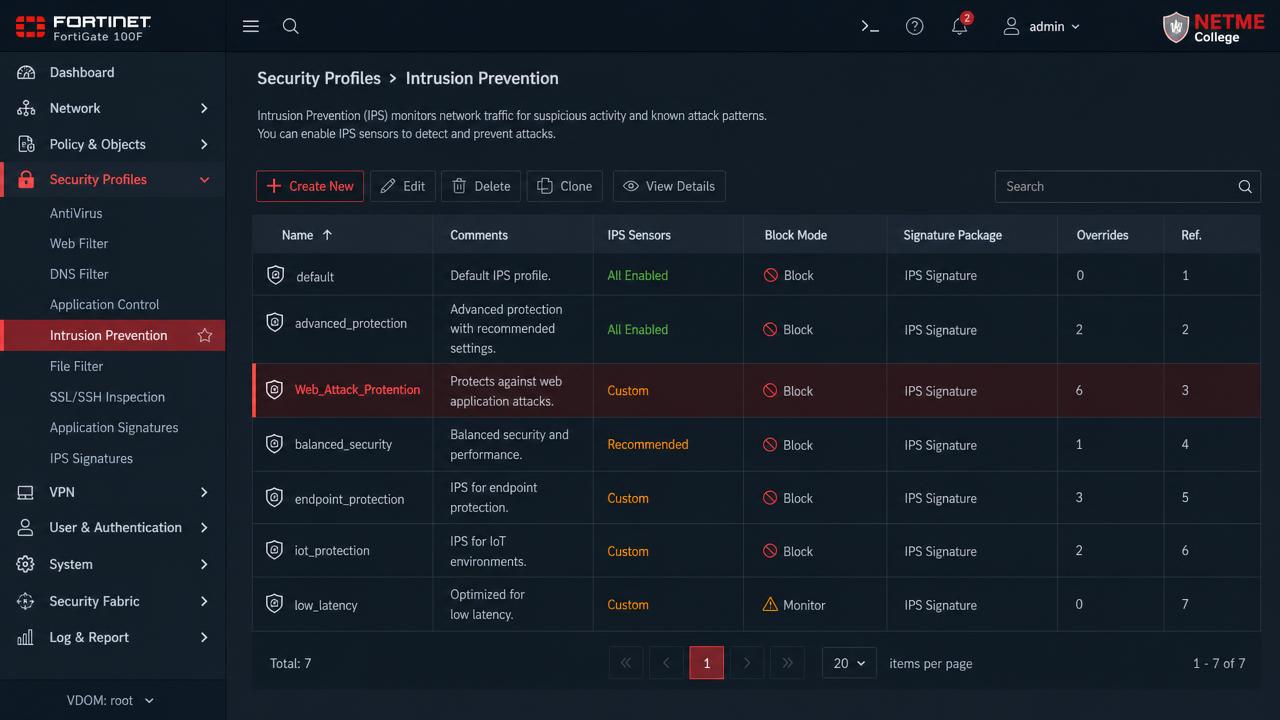1280x720 pixels.
Task: Click the warning icon beside Monitor
Action: tap(770, 604)
